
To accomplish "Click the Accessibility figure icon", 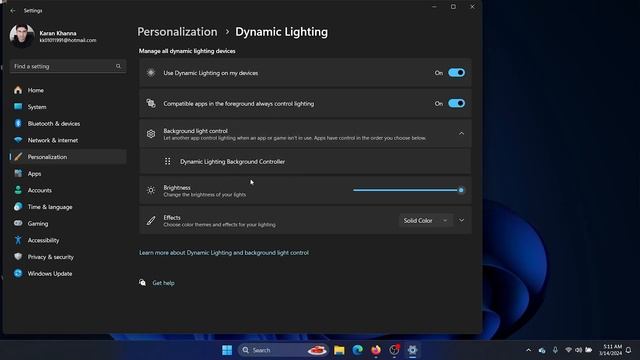I will (x=18, y=240).
